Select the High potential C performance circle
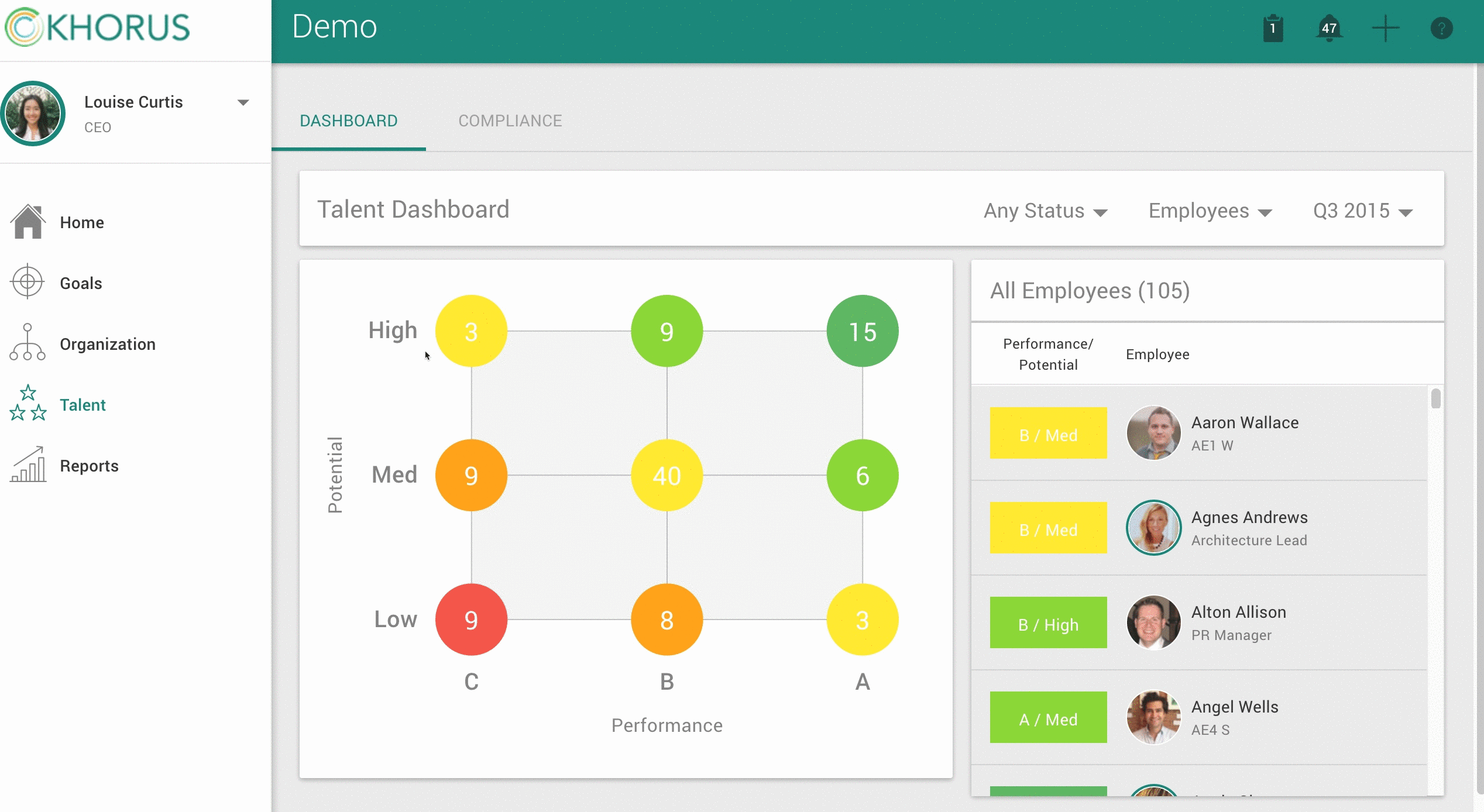Viewport: 1484px width, 812px height. point(471,331)
